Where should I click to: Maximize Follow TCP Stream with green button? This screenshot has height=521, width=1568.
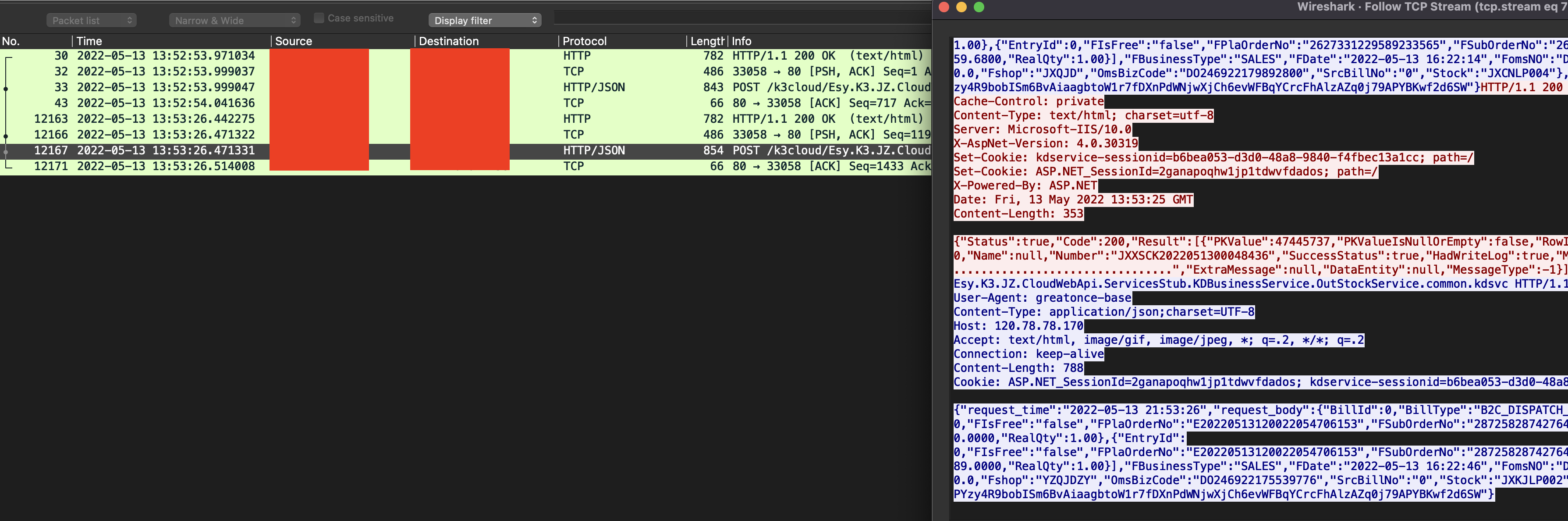pyautogui.click(x=979, y=7)
